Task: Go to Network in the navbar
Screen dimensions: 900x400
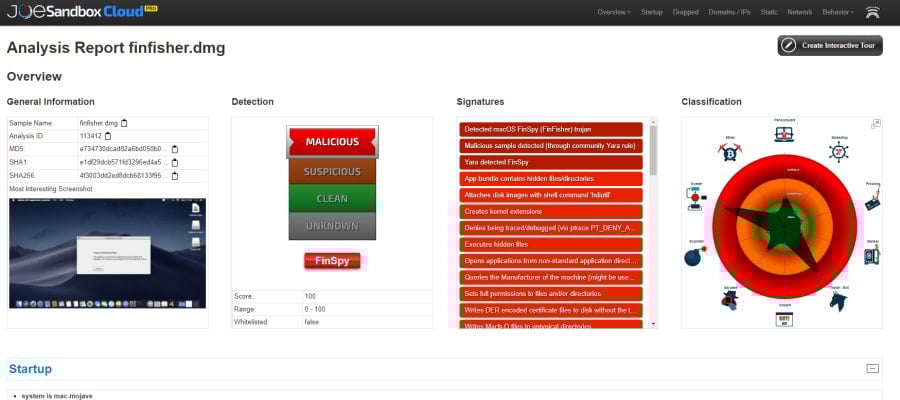Action: coord(800,12)
